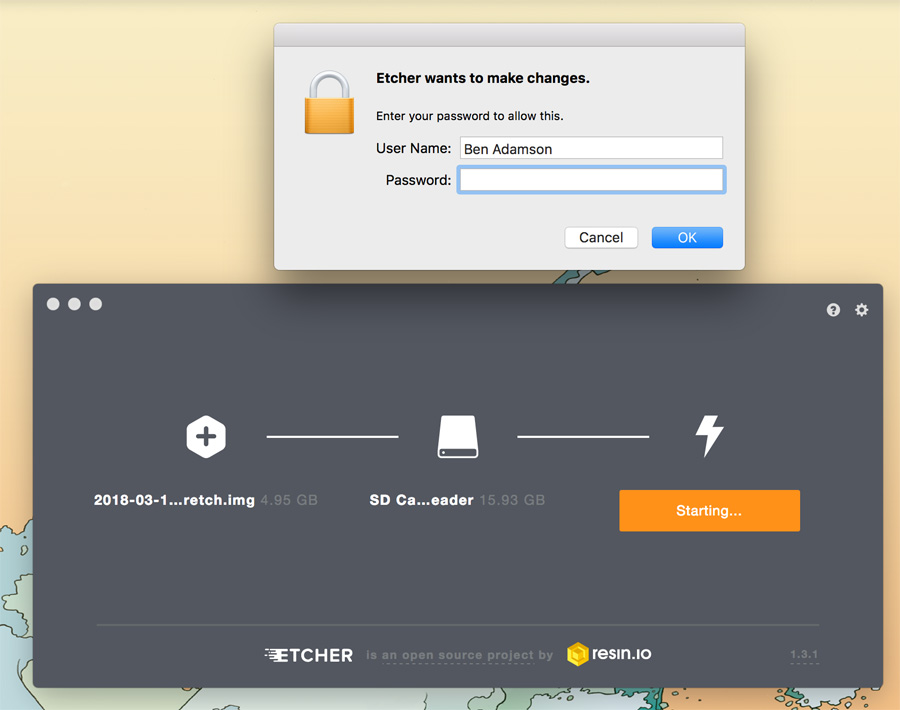
Task: Open the resin.io logo link
Action: tap(609, 654)
